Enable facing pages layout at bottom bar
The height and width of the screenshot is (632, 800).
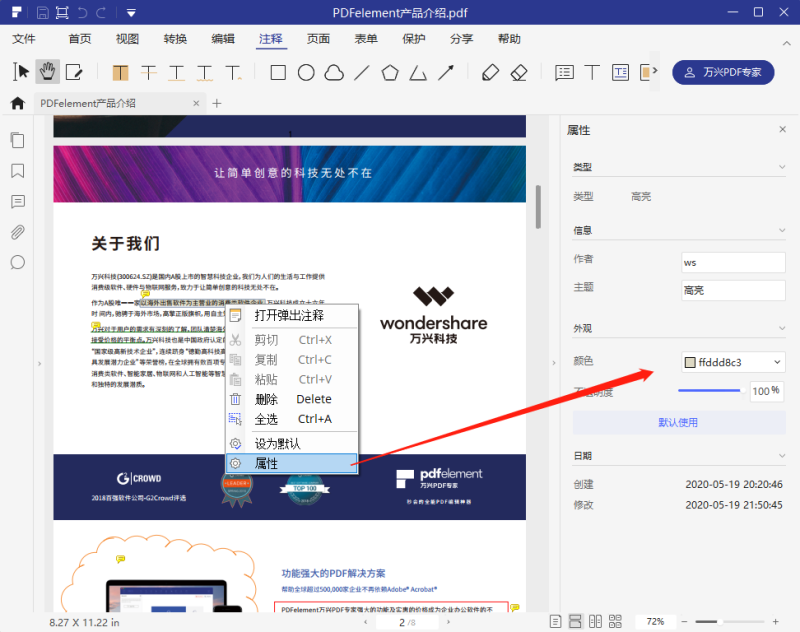point(595,620)
